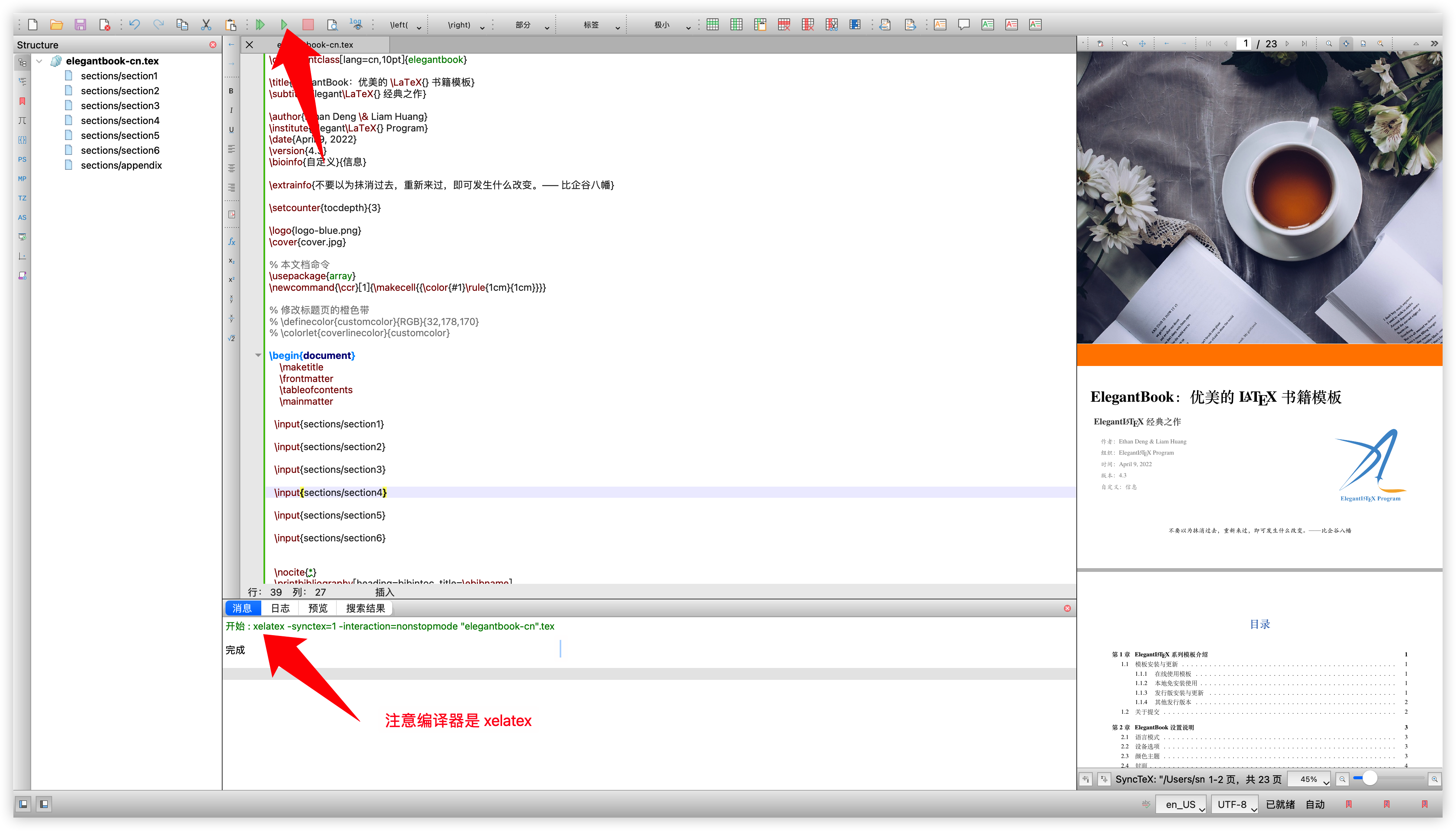Click the Build & View double-arrow icon
Image resolution: width=1456 pixels, height=831 pixels.
pyautogui.click(x=260, y=25)
